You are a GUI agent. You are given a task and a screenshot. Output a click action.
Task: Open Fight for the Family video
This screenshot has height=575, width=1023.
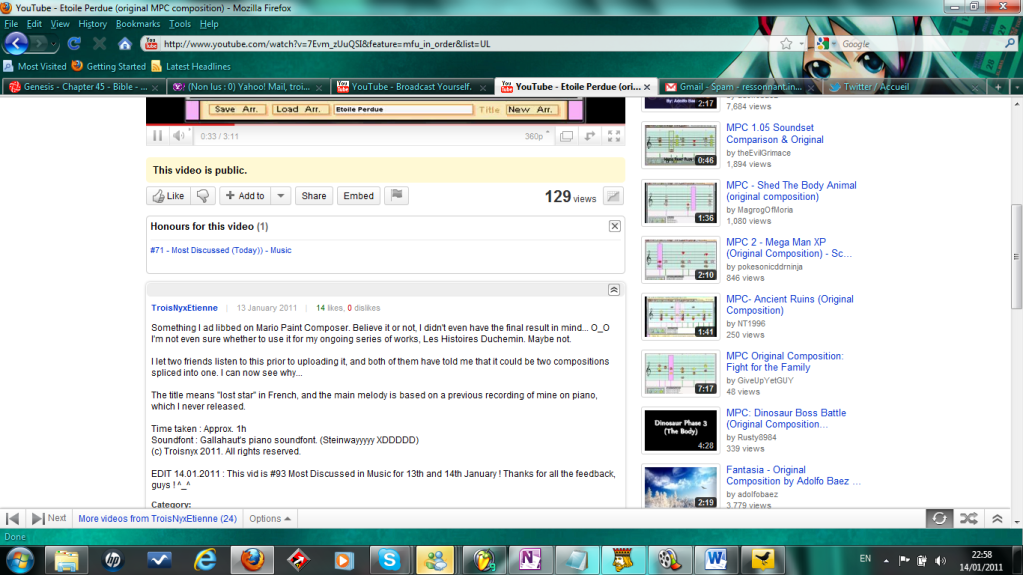click(x=784, y=362)
